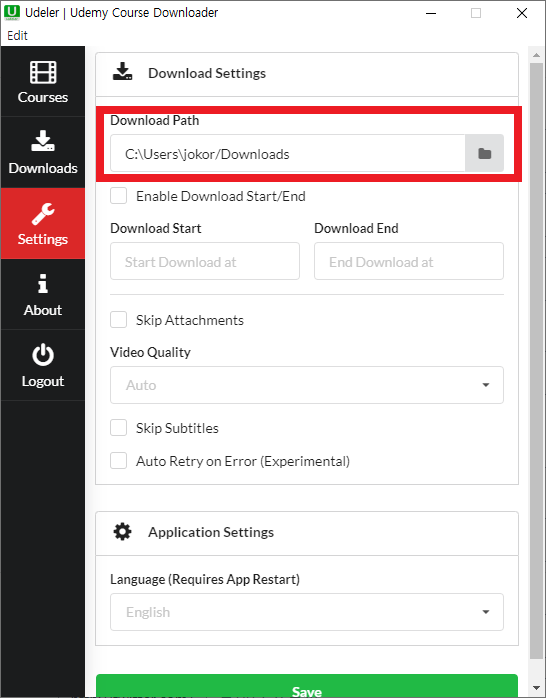Click the Logout power icon
The width and height of the screenshot is (546, 698).
(x=43, y=355)
